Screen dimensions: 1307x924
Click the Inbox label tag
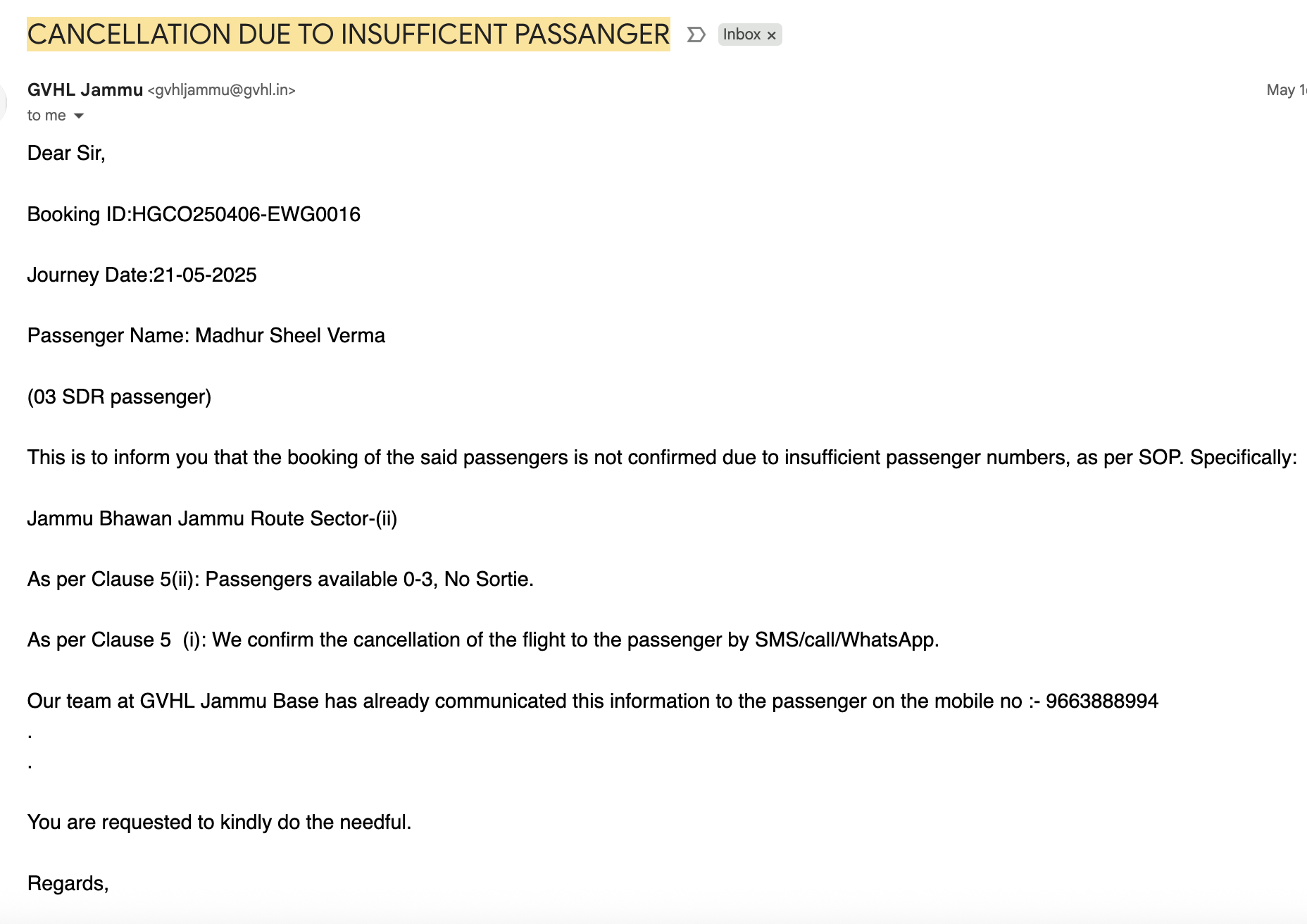(x=742, y=35)
